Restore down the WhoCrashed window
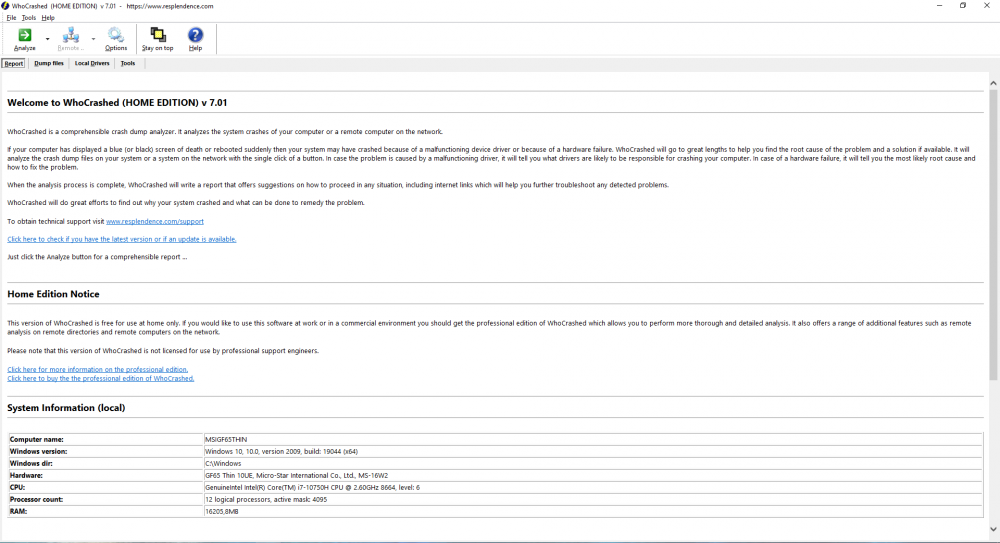 963,6
